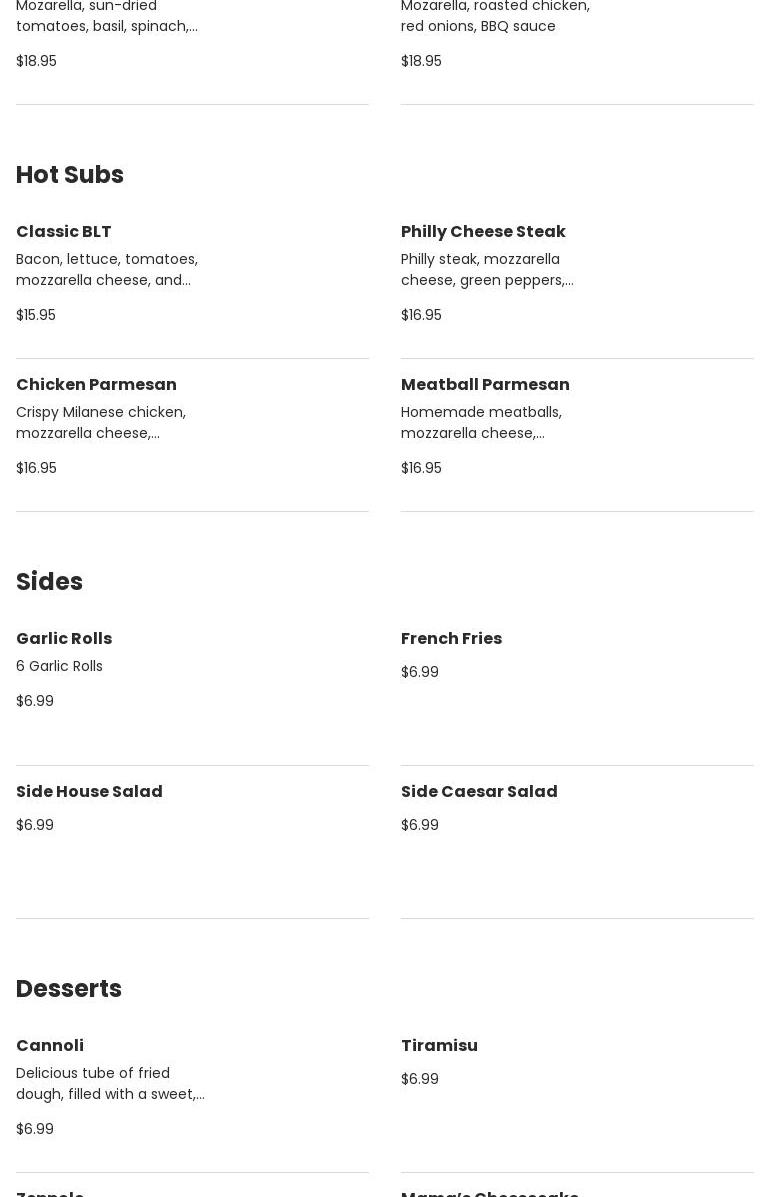Select the Philly Cheese Steak sub
The height and width of the screenshot is (1197, 770).
pos(483,231)
